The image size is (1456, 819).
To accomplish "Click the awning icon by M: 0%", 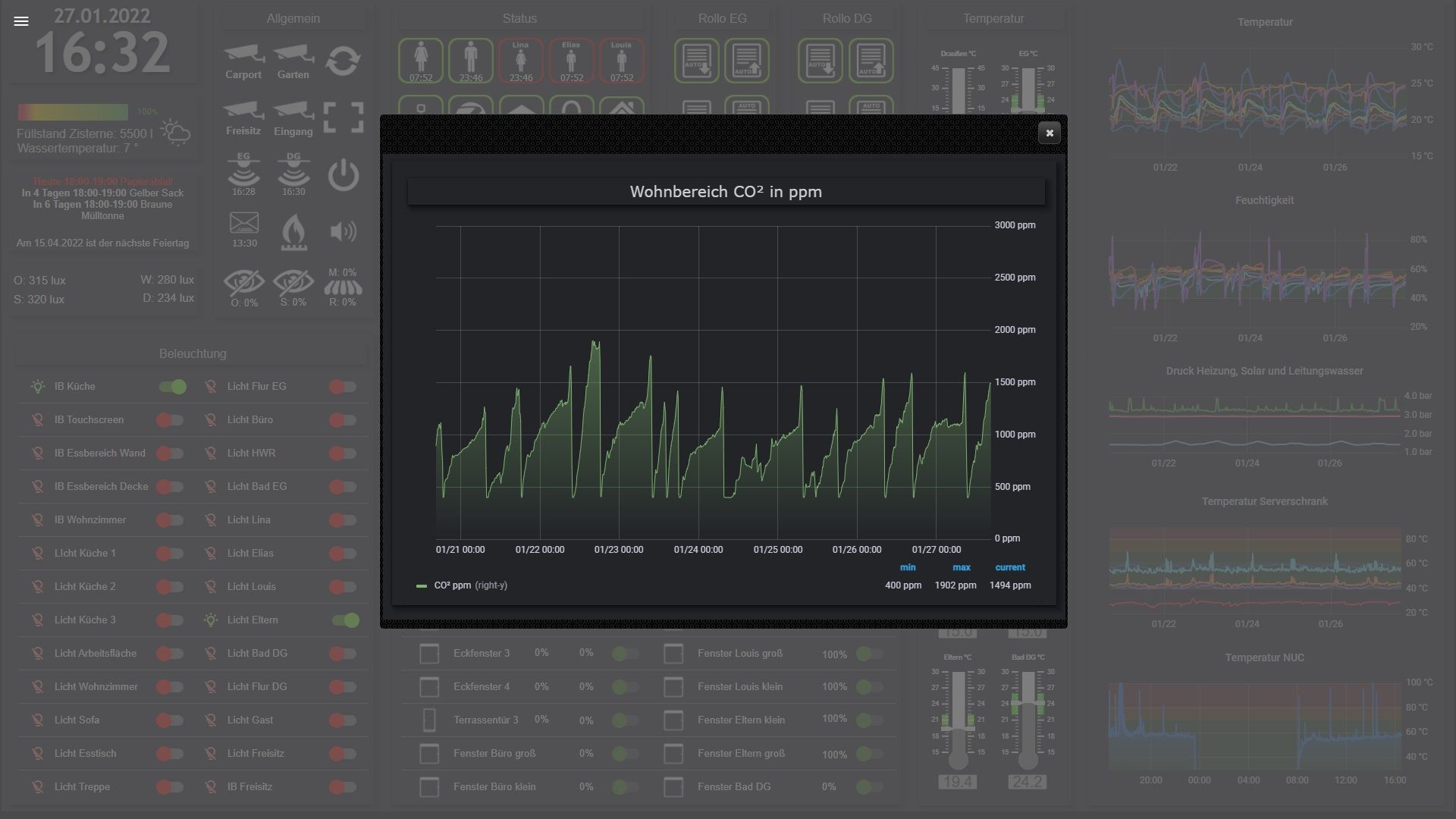I will 343,287.
